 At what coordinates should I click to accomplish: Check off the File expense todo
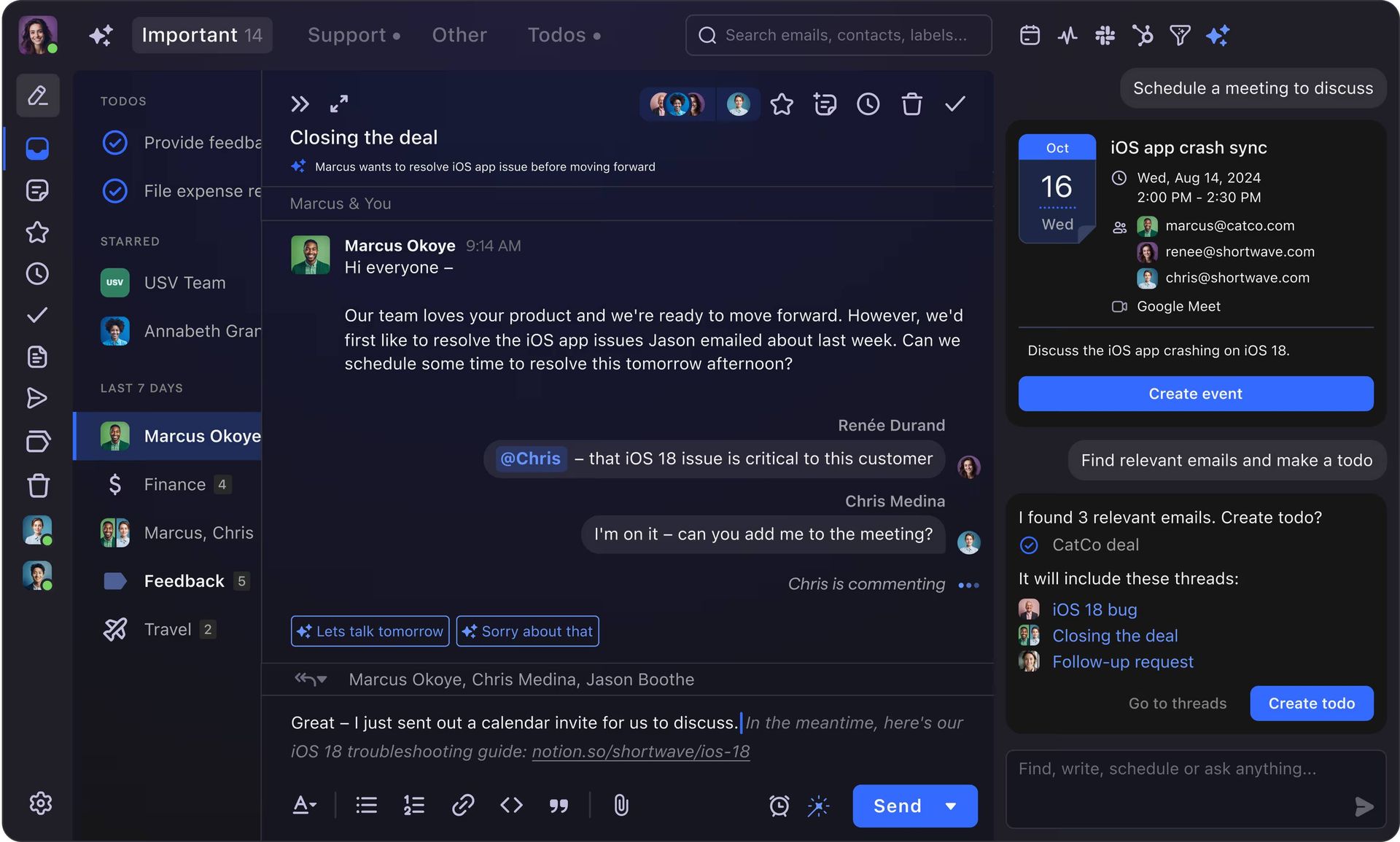coord(115,191)
